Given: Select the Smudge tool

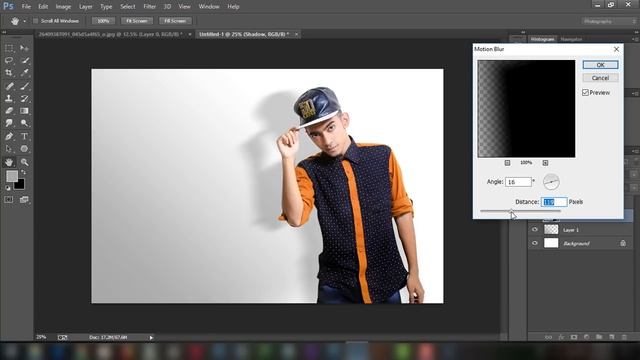Looking at the screenshot, I should pos(9,123).
